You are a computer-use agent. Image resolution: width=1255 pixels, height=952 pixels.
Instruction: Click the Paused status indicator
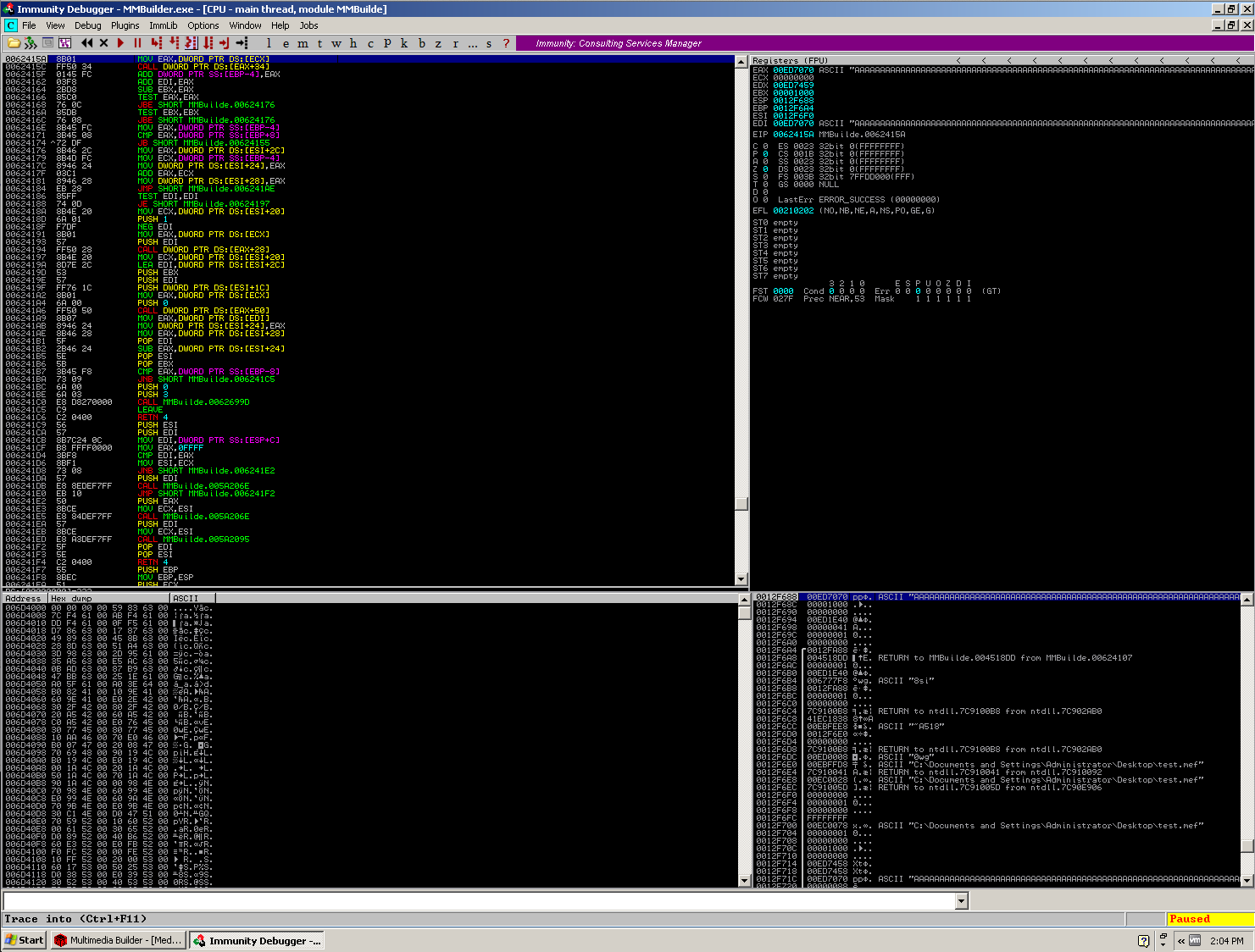click(1209, 919)
